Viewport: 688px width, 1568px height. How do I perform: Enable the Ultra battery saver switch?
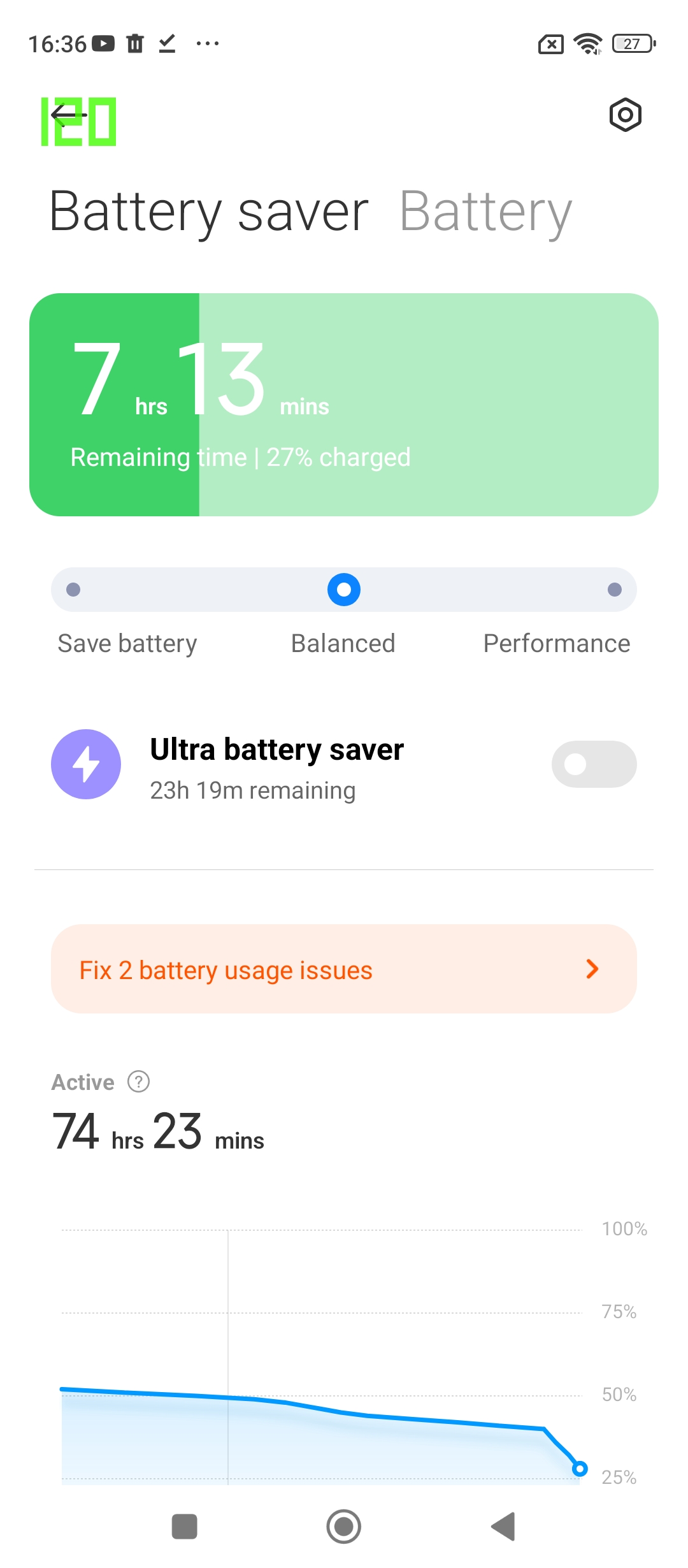pyautogui.click(x=594, y=764)
